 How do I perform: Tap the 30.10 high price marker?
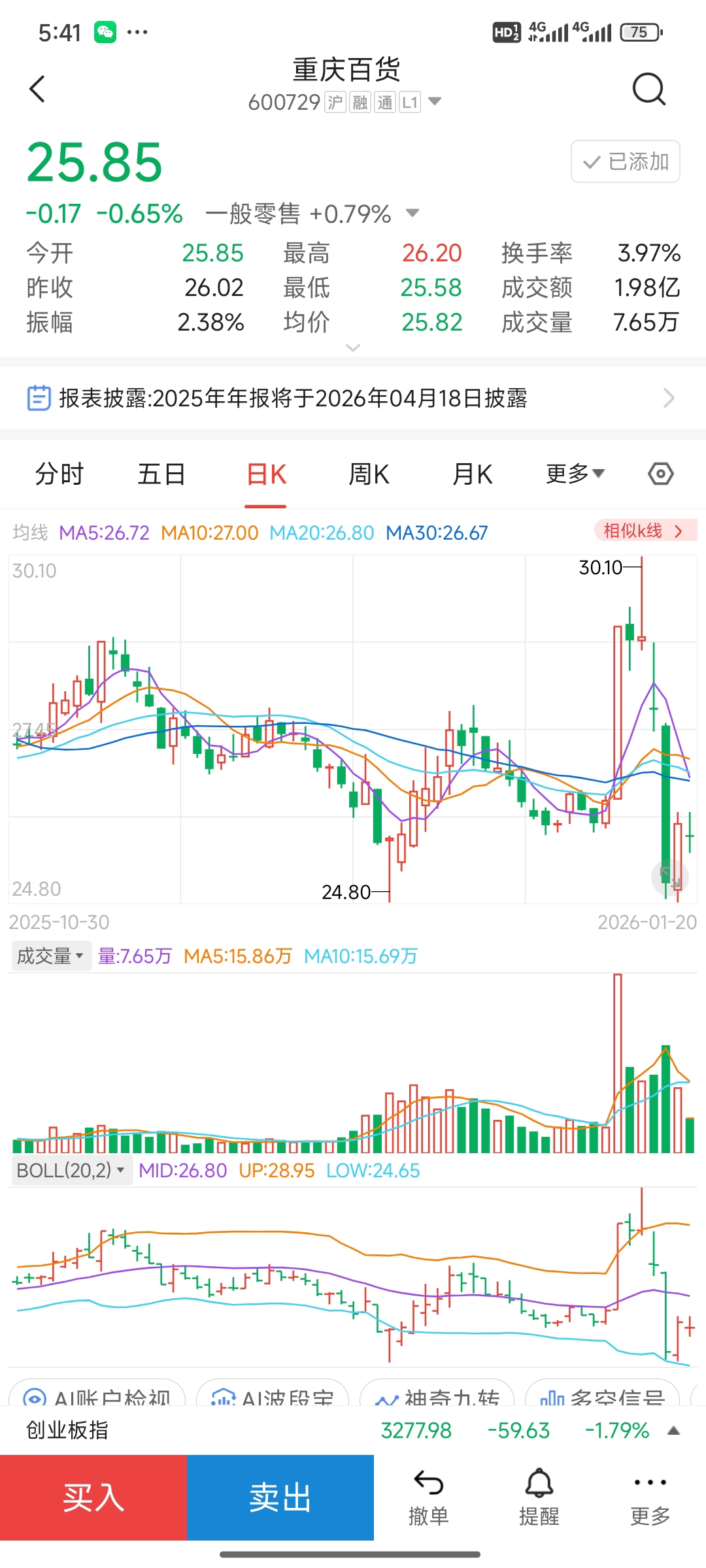[601, 568]
